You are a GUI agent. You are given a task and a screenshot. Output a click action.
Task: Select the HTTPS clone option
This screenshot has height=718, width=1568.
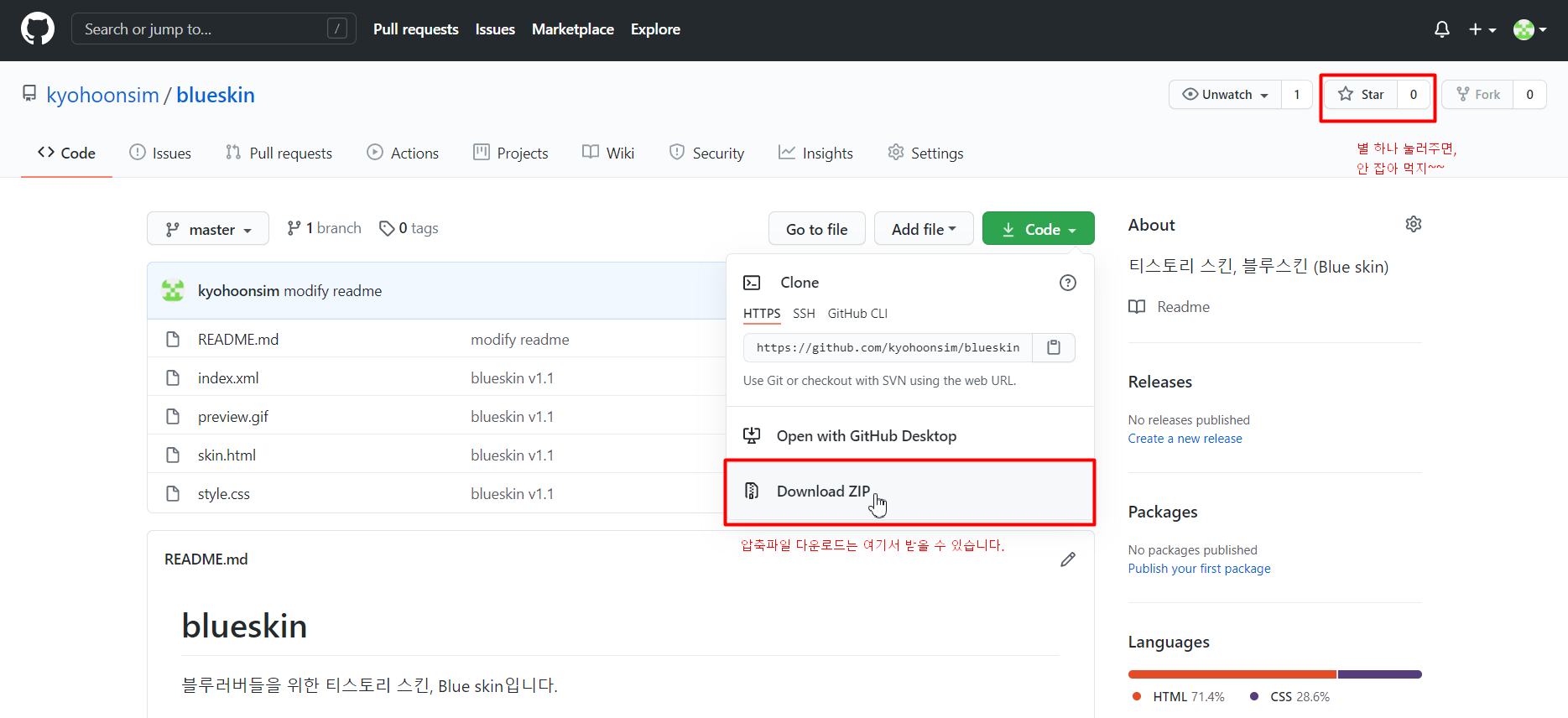pyautogui.click(x=762, y=313)
